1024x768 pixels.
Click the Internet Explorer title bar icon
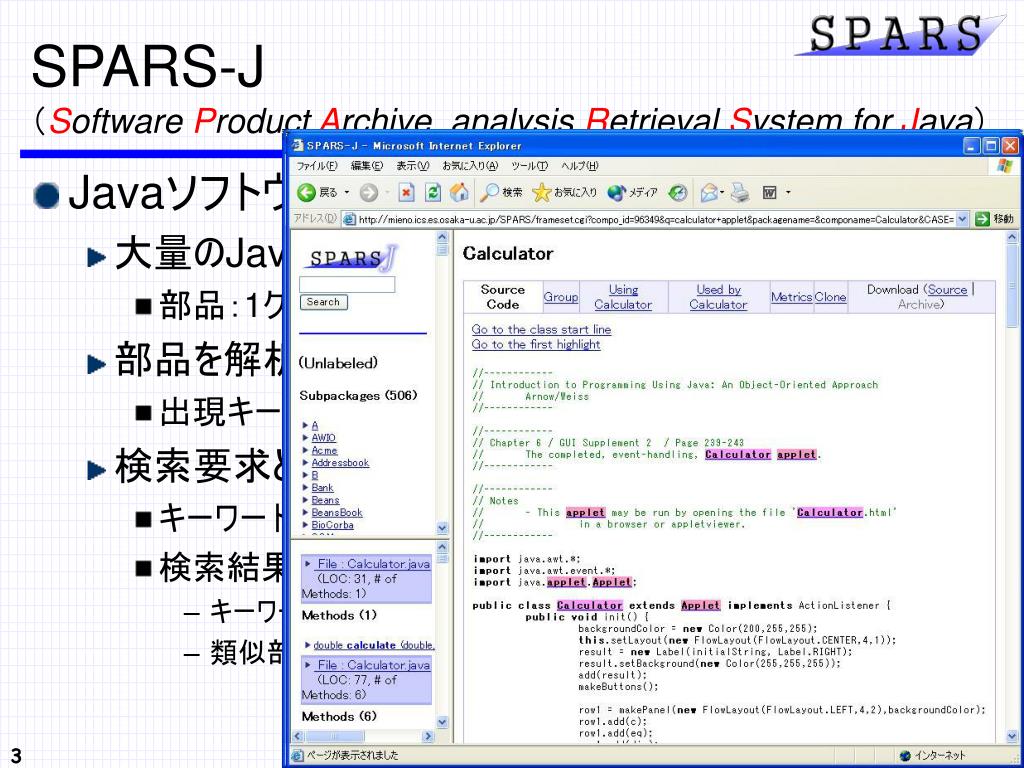tap(298, 145)
